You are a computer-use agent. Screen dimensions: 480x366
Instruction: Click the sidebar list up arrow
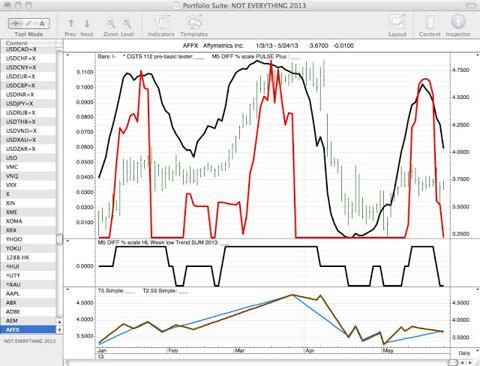coord(60,322)
